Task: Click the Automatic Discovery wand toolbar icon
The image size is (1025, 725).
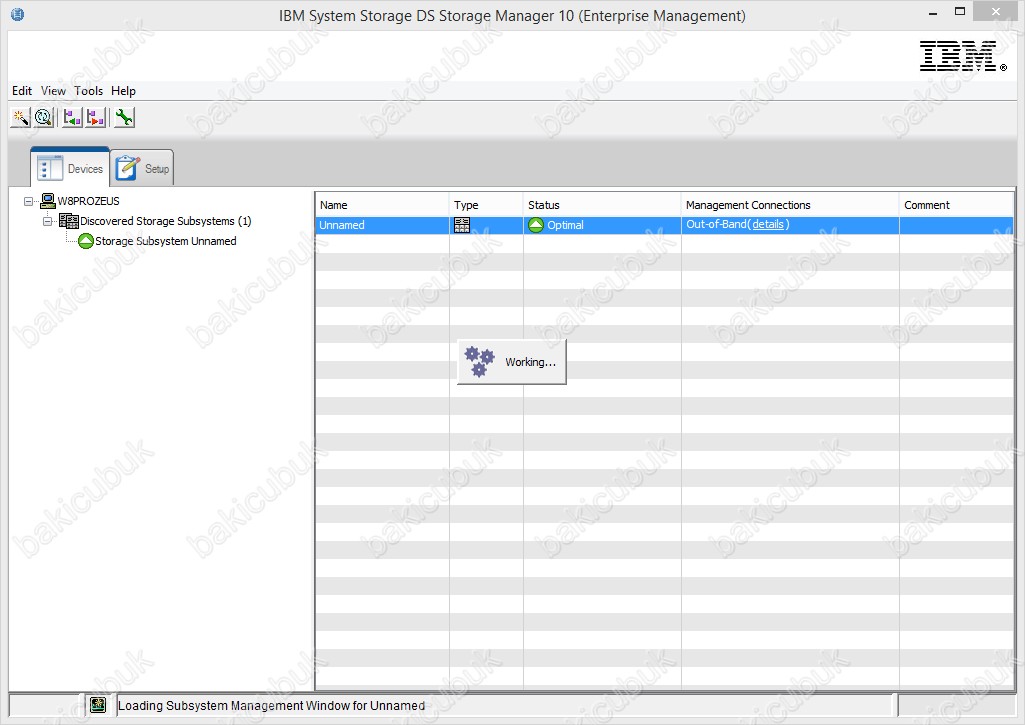Action: click(20, 118)
